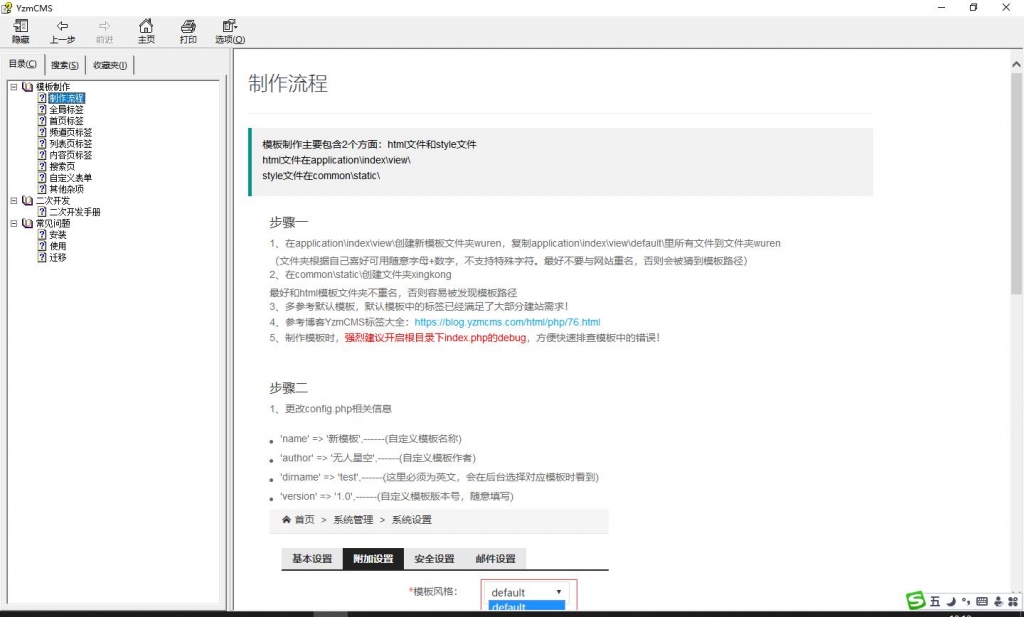Click the content pane vertical scrollbar thumb
This screenshot has height=617, width=1024.
tap(1016, 183)
